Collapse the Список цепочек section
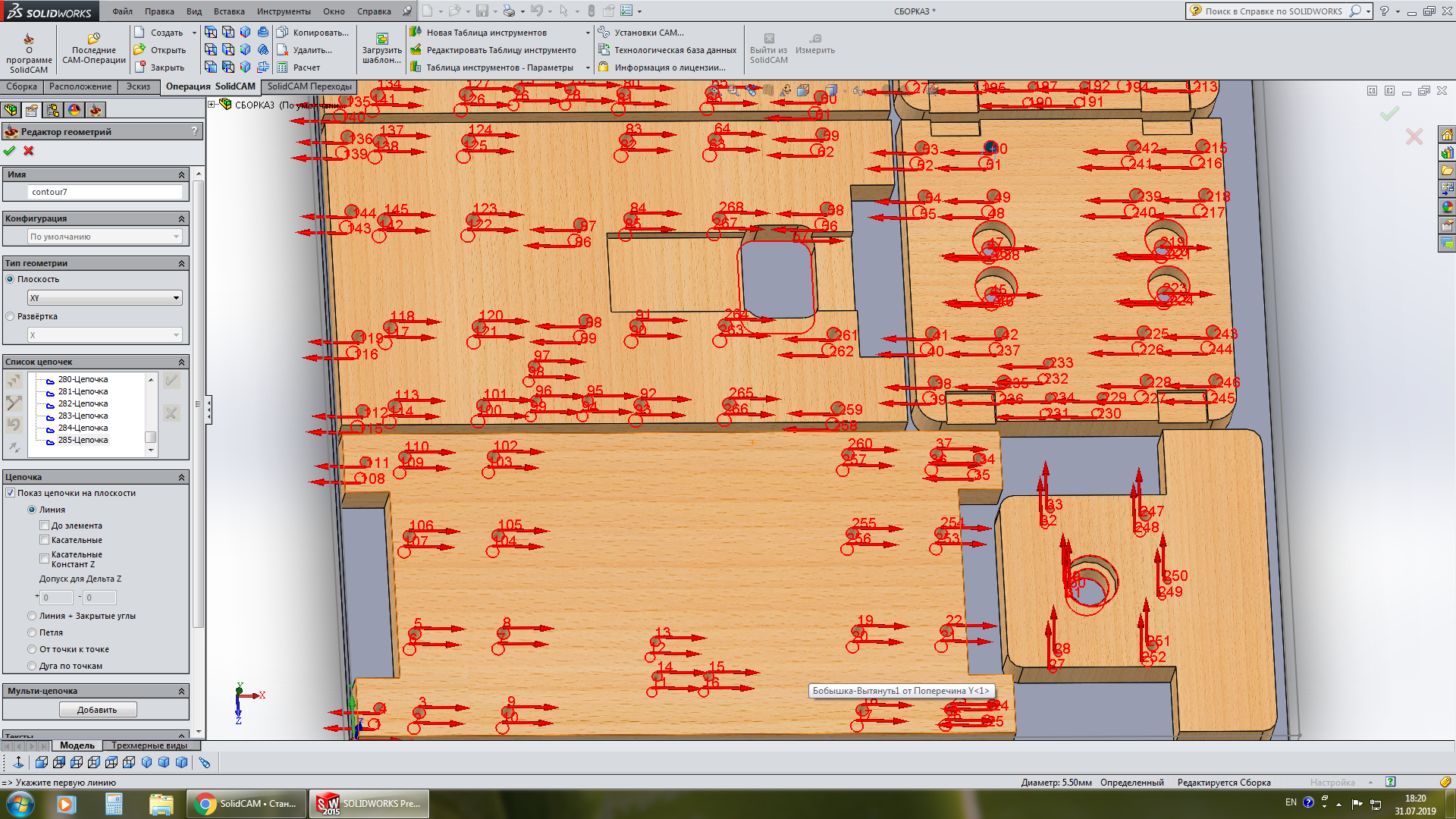This screenshot has height=819, width=1456. [181, 362]
